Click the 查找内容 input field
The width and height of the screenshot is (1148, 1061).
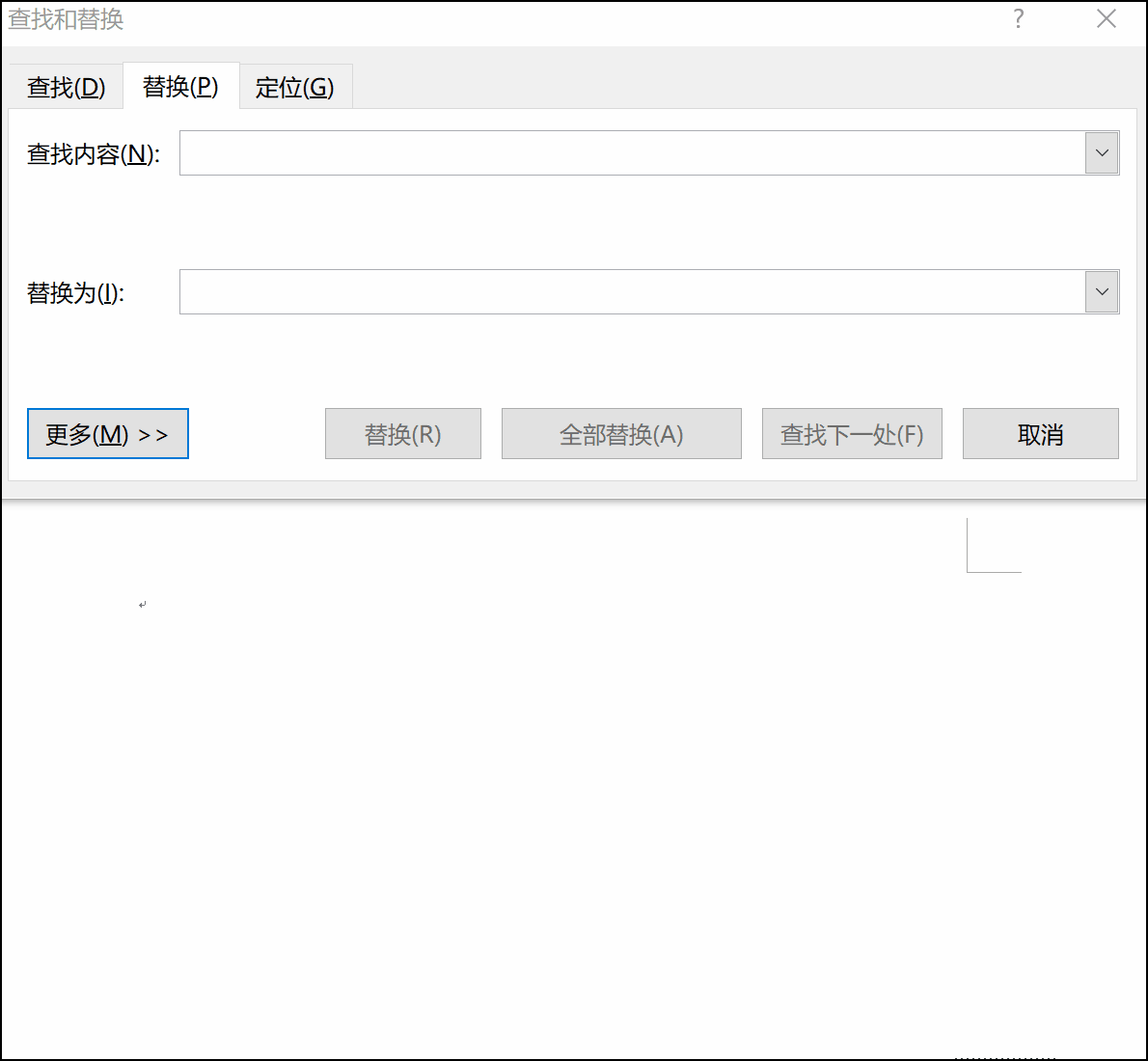coord(632,153)
